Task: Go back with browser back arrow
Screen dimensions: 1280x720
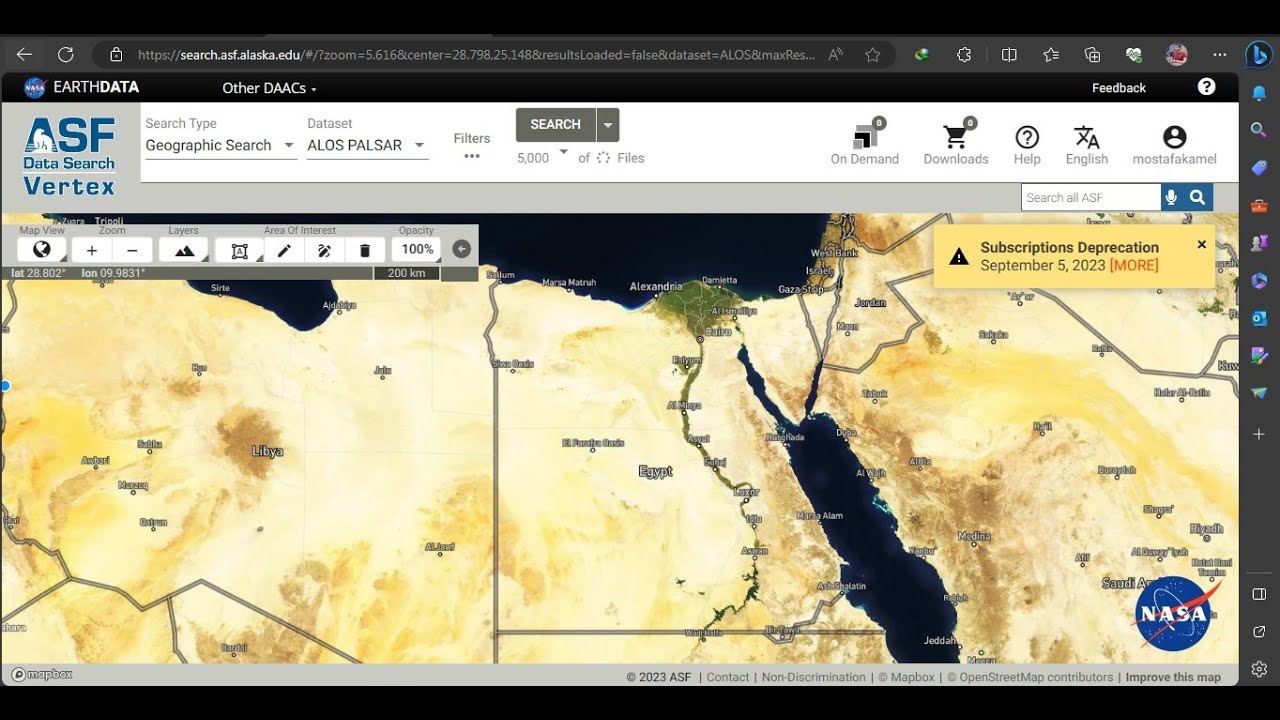Action: tap(25, 55)
